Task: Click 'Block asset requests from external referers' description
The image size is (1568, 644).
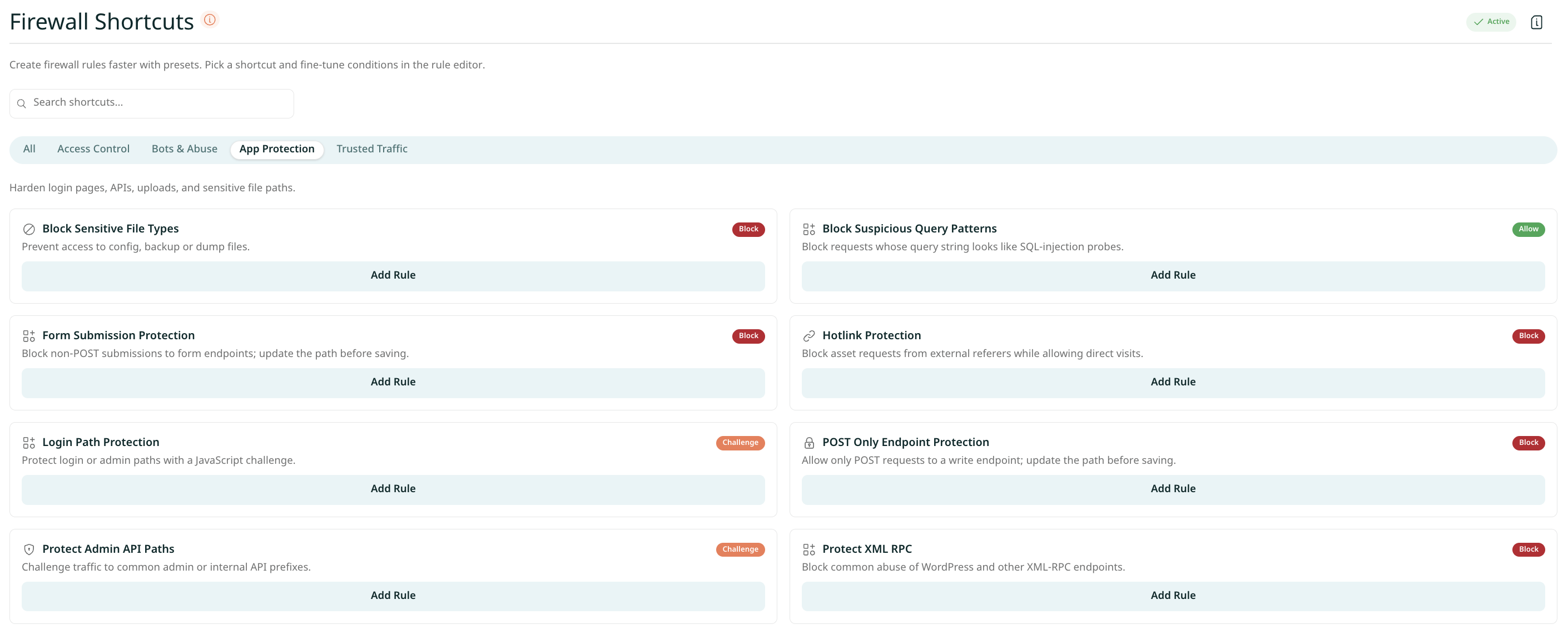Action: 972,354
